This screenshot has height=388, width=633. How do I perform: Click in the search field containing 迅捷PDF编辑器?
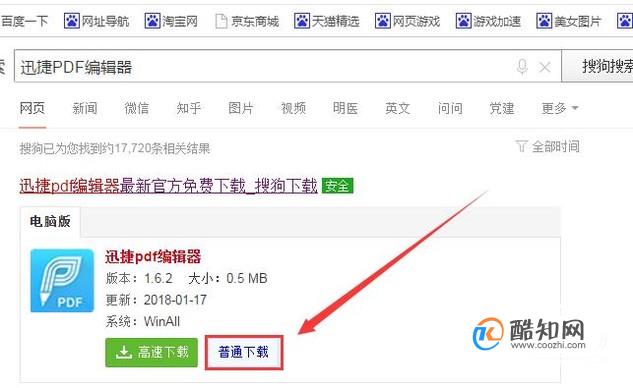(287, 66)
